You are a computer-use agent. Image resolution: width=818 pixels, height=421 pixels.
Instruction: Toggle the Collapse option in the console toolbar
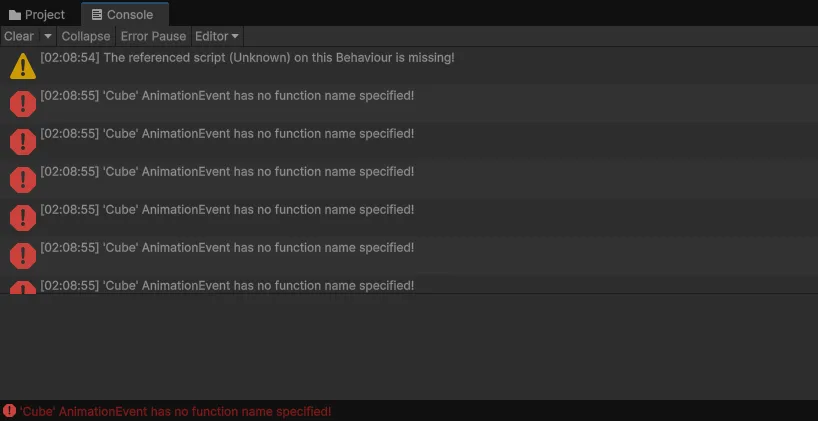(86, 36)
